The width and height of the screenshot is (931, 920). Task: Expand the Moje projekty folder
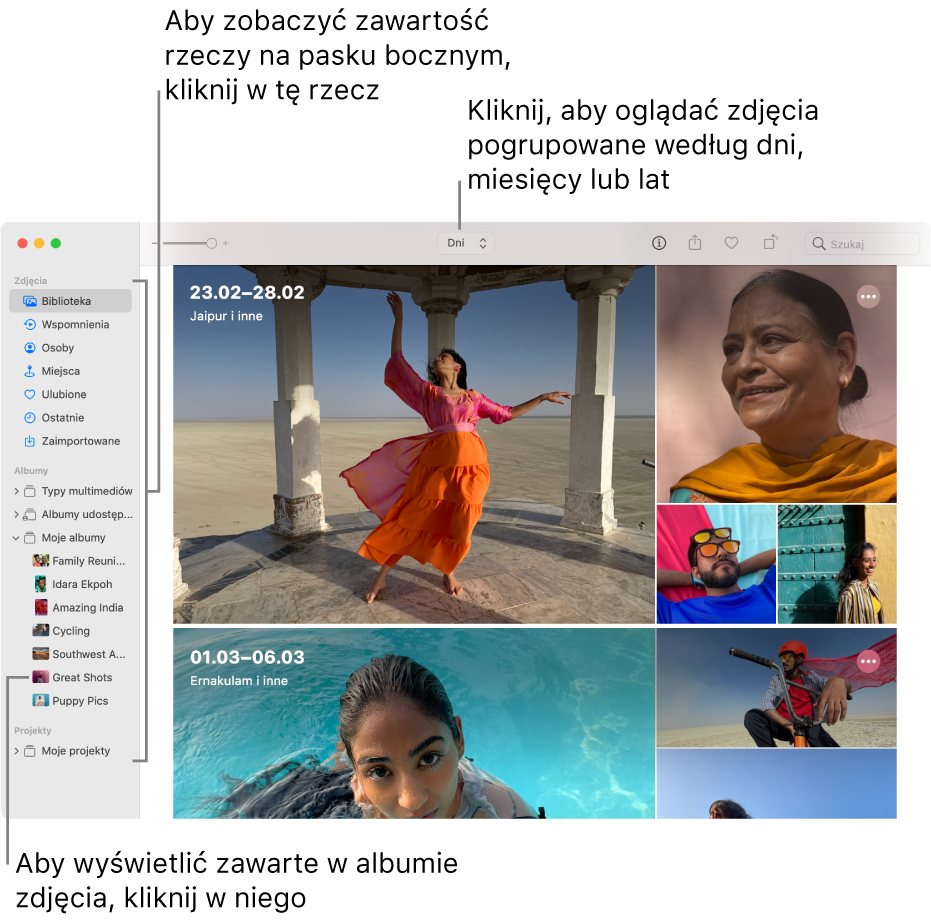16,751
